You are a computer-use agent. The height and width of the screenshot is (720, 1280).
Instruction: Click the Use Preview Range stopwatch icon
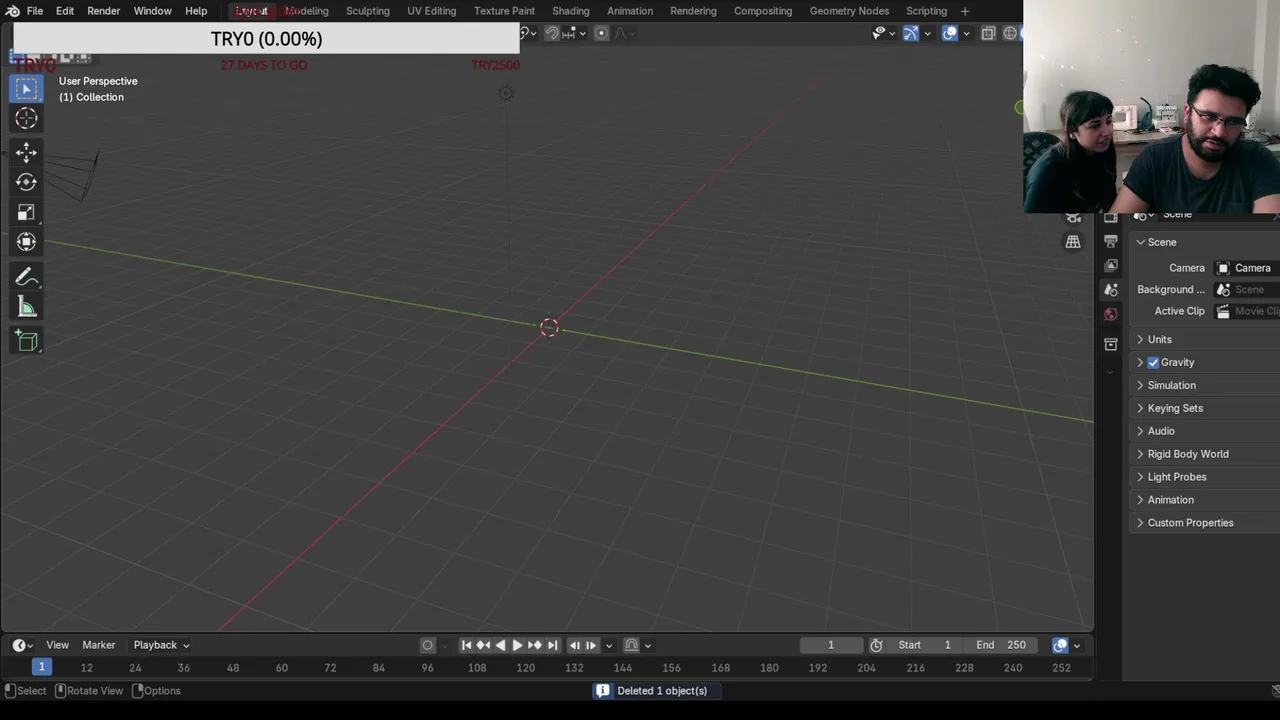(876, 645)
